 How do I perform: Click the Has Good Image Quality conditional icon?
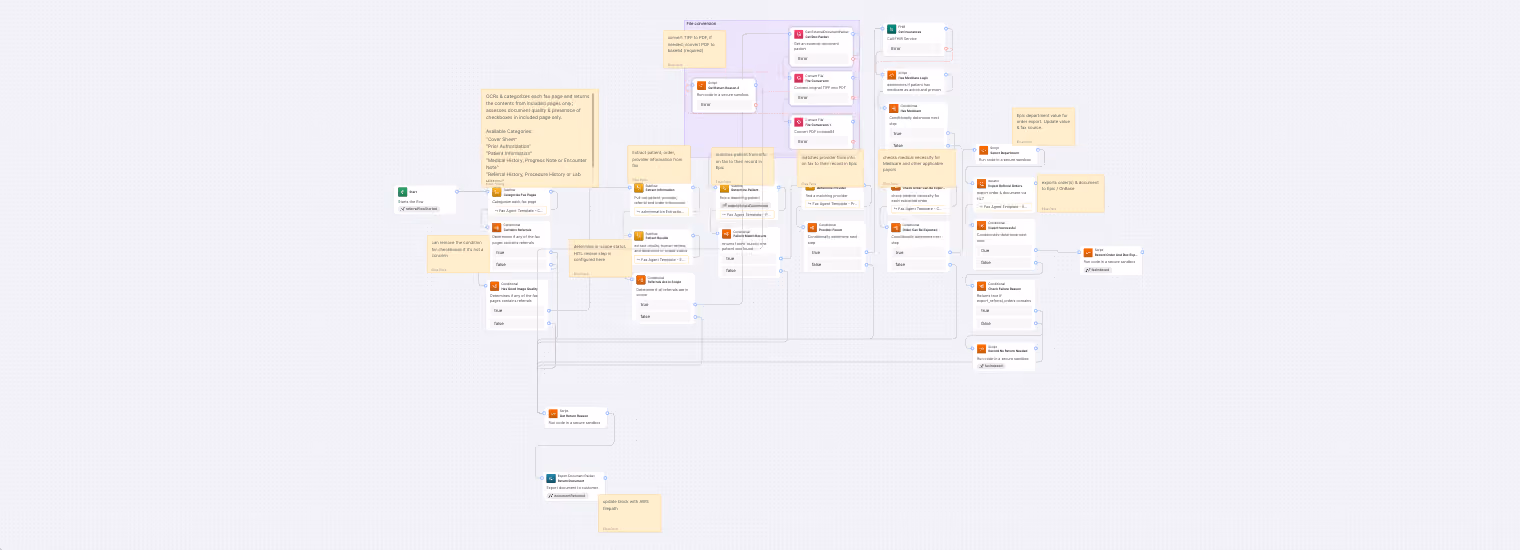pos(494,286)
